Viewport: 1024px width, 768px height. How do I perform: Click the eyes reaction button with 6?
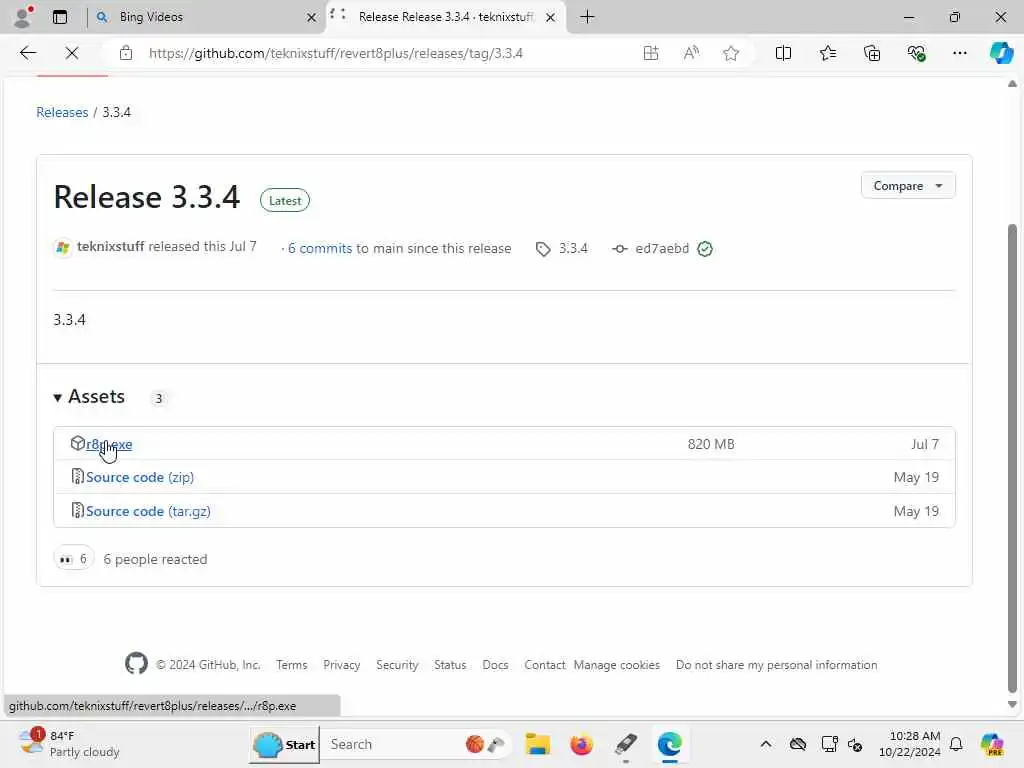click(73, 559)
